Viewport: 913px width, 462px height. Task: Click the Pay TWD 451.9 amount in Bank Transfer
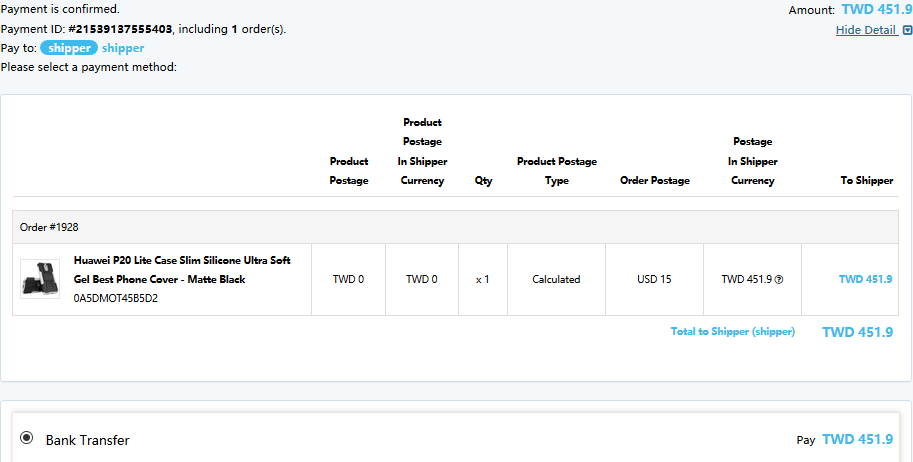pyautogui.click(x=857, y=439)
